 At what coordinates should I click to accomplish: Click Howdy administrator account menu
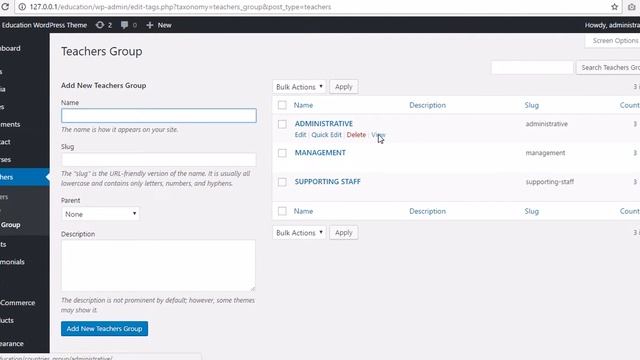612,25
